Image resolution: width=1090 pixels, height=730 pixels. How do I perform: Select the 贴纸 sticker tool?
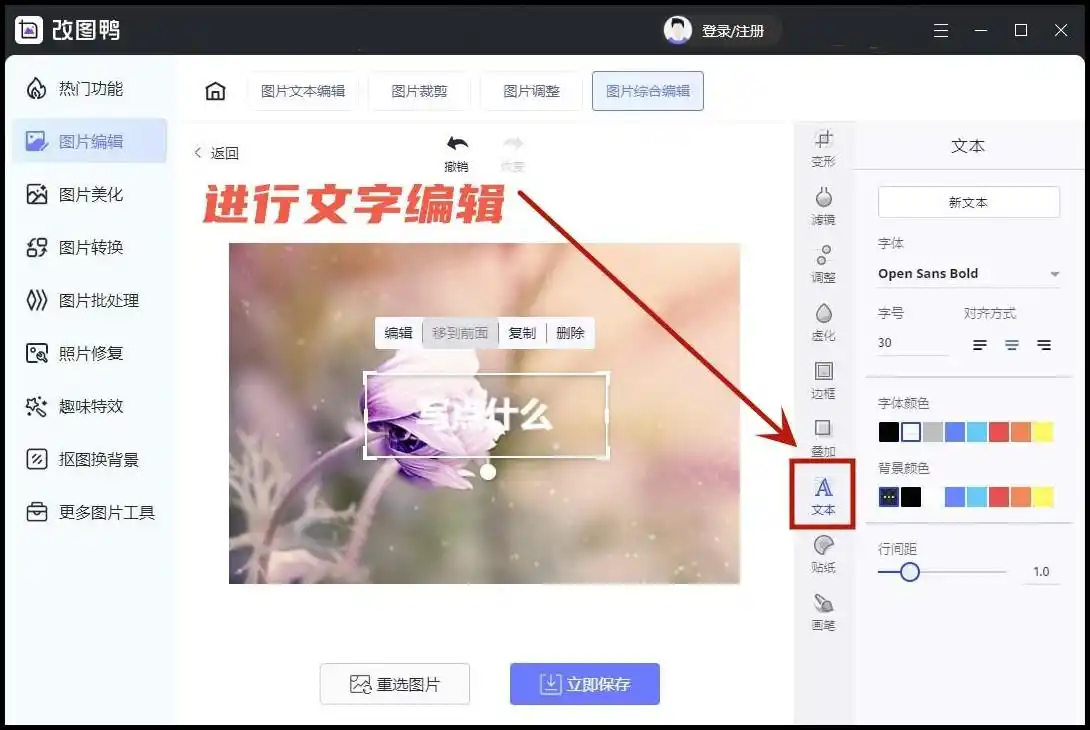(823, 552)
